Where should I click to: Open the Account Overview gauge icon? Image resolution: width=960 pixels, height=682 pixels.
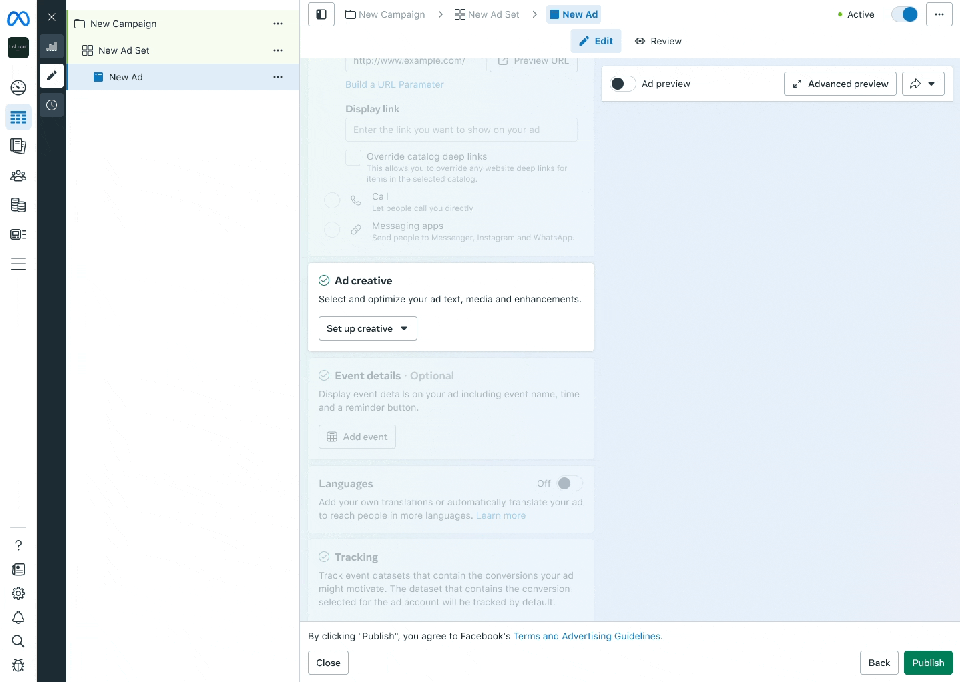point(18,88)
